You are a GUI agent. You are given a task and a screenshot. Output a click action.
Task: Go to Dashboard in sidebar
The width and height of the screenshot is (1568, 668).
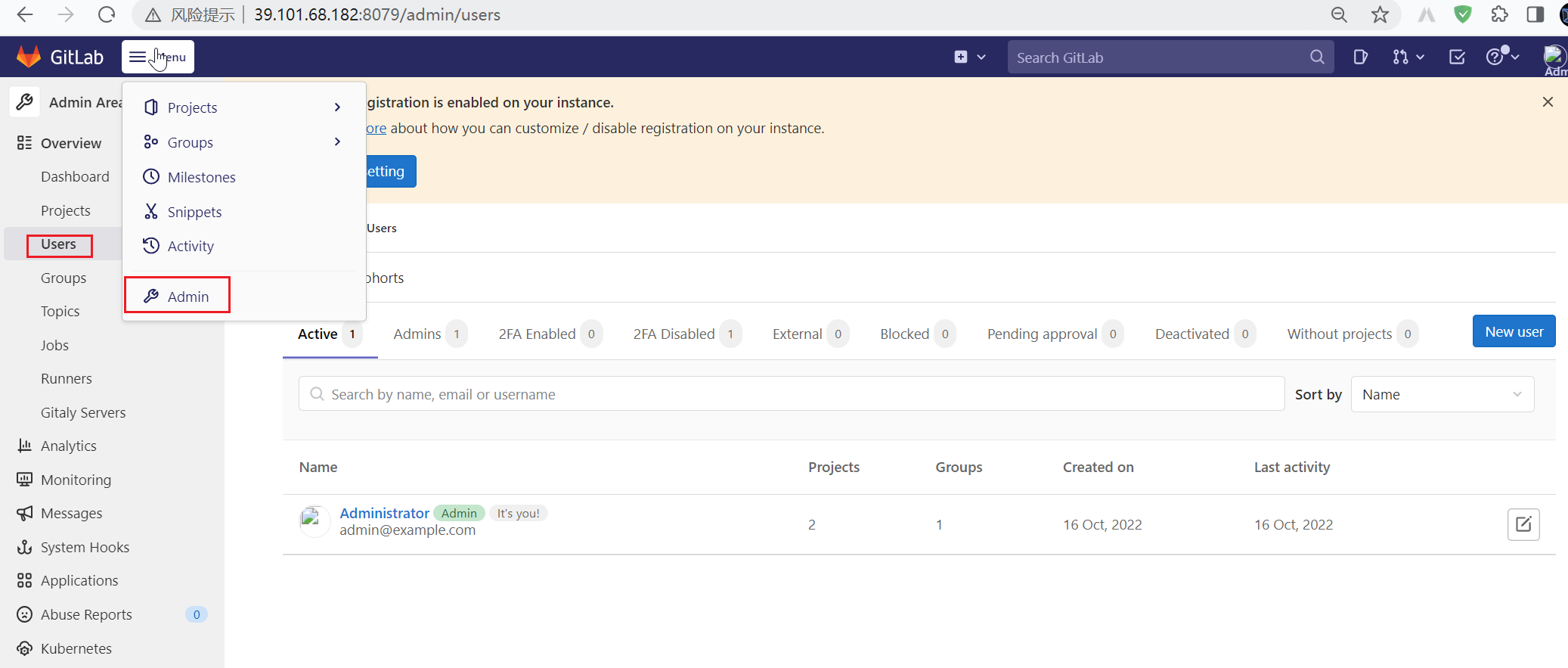click(x=75, y=176)
